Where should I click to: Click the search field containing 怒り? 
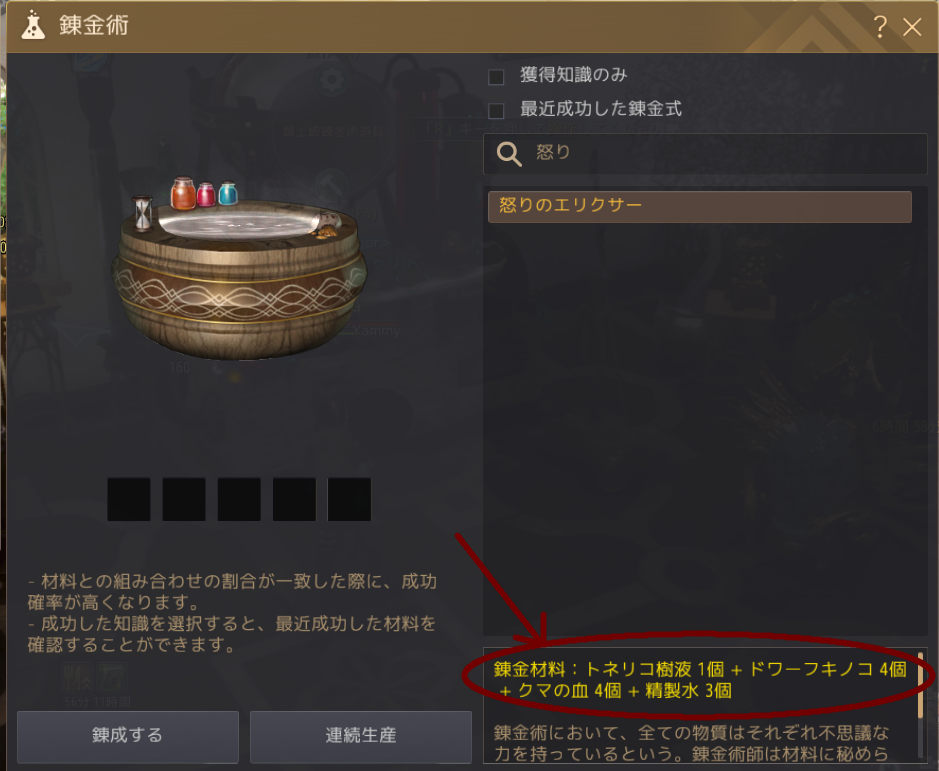[x=705, y=154]
